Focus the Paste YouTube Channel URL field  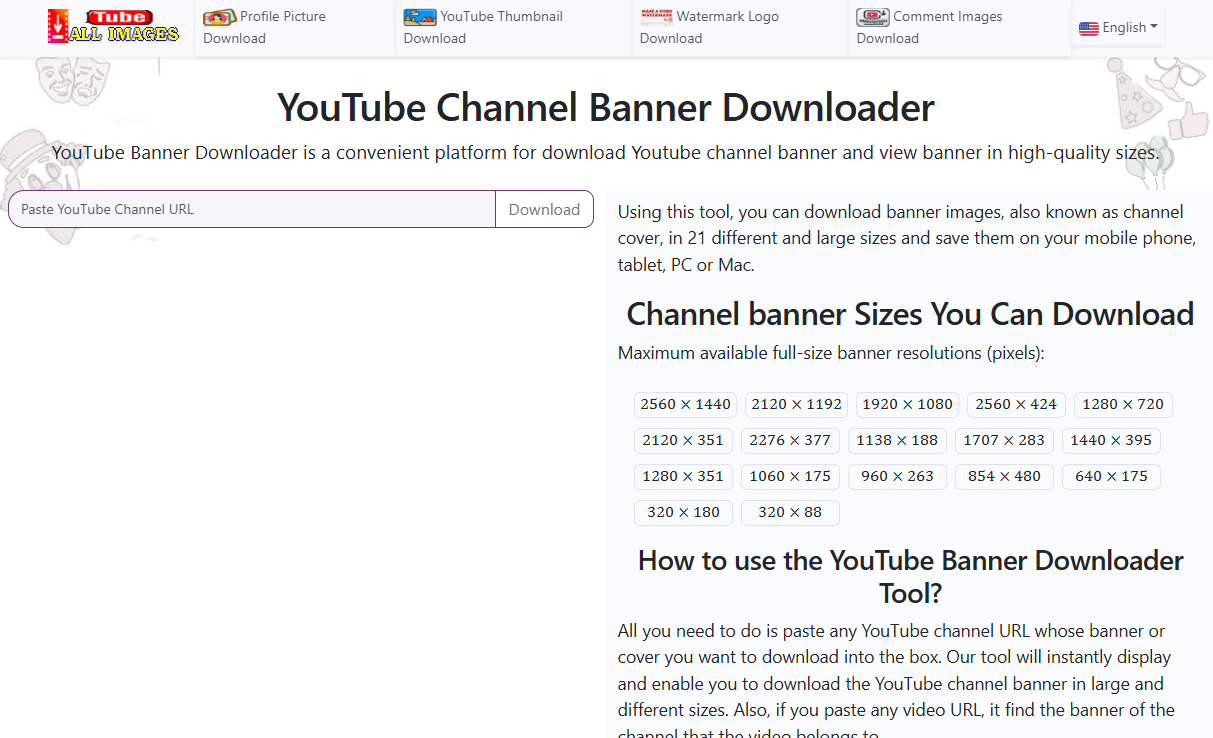point(252,210)
